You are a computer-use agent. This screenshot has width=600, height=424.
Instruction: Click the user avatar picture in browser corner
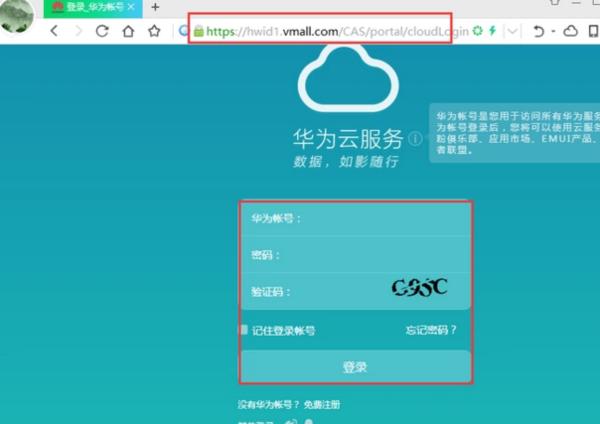(16, 15)
